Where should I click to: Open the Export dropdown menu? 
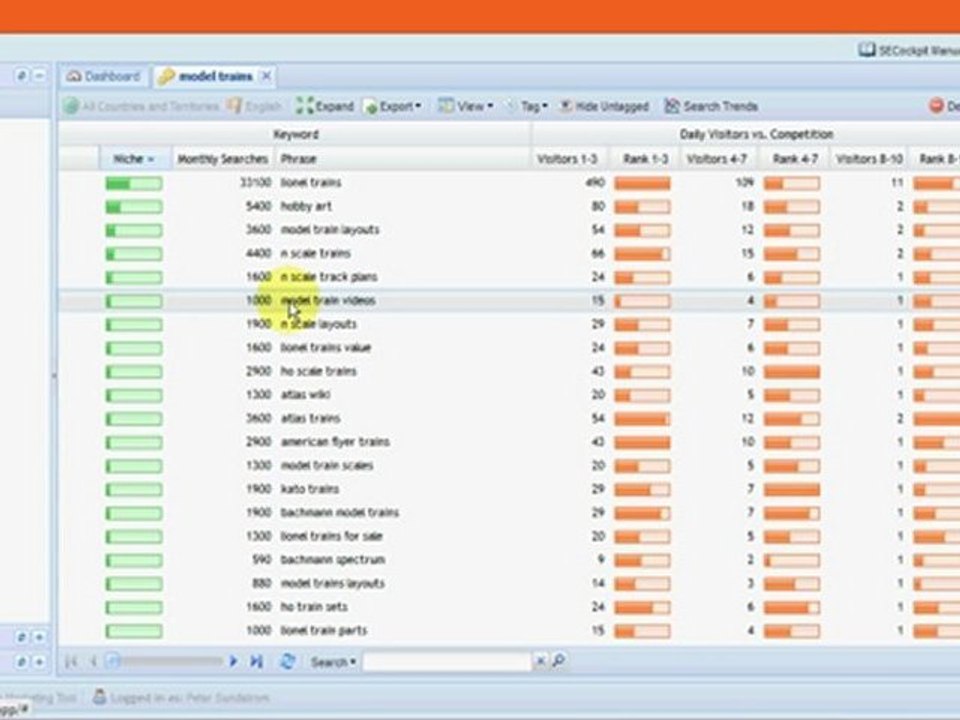(392, 107)
